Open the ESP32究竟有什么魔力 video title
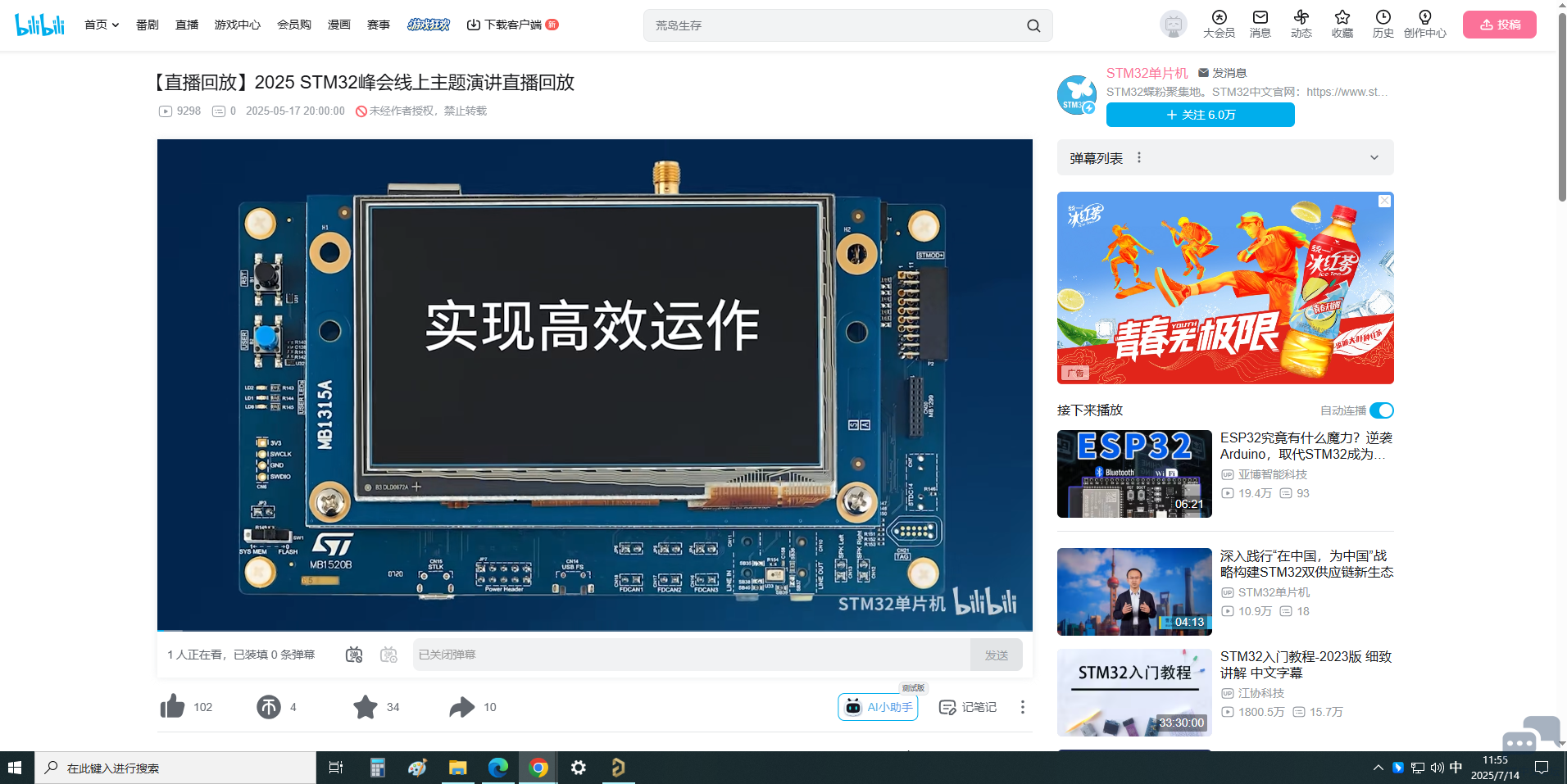The image size is (1567, 784). (1306, 446)
